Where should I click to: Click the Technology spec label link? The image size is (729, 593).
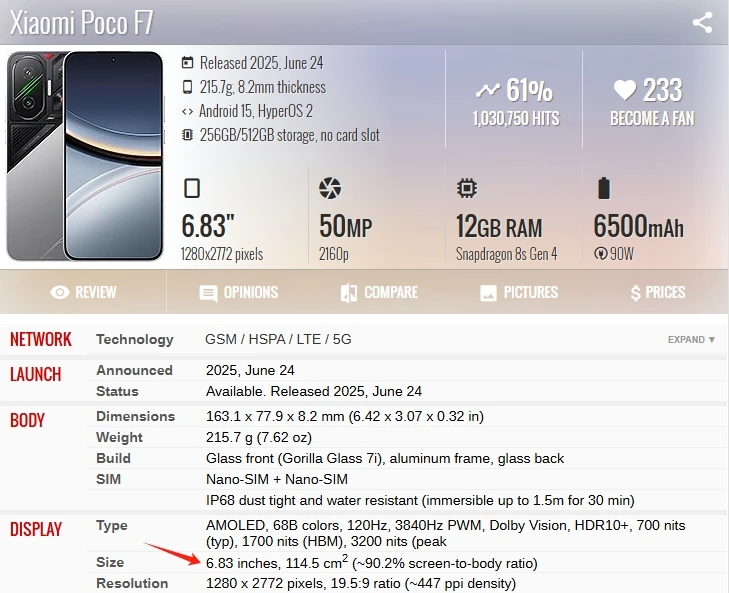135,340
